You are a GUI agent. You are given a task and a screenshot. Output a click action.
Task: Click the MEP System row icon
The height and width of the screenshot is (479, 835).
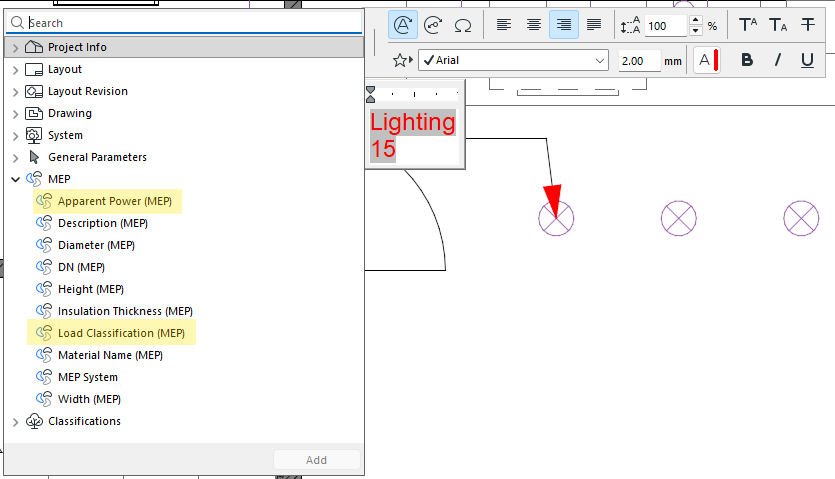tap(44, 377)
